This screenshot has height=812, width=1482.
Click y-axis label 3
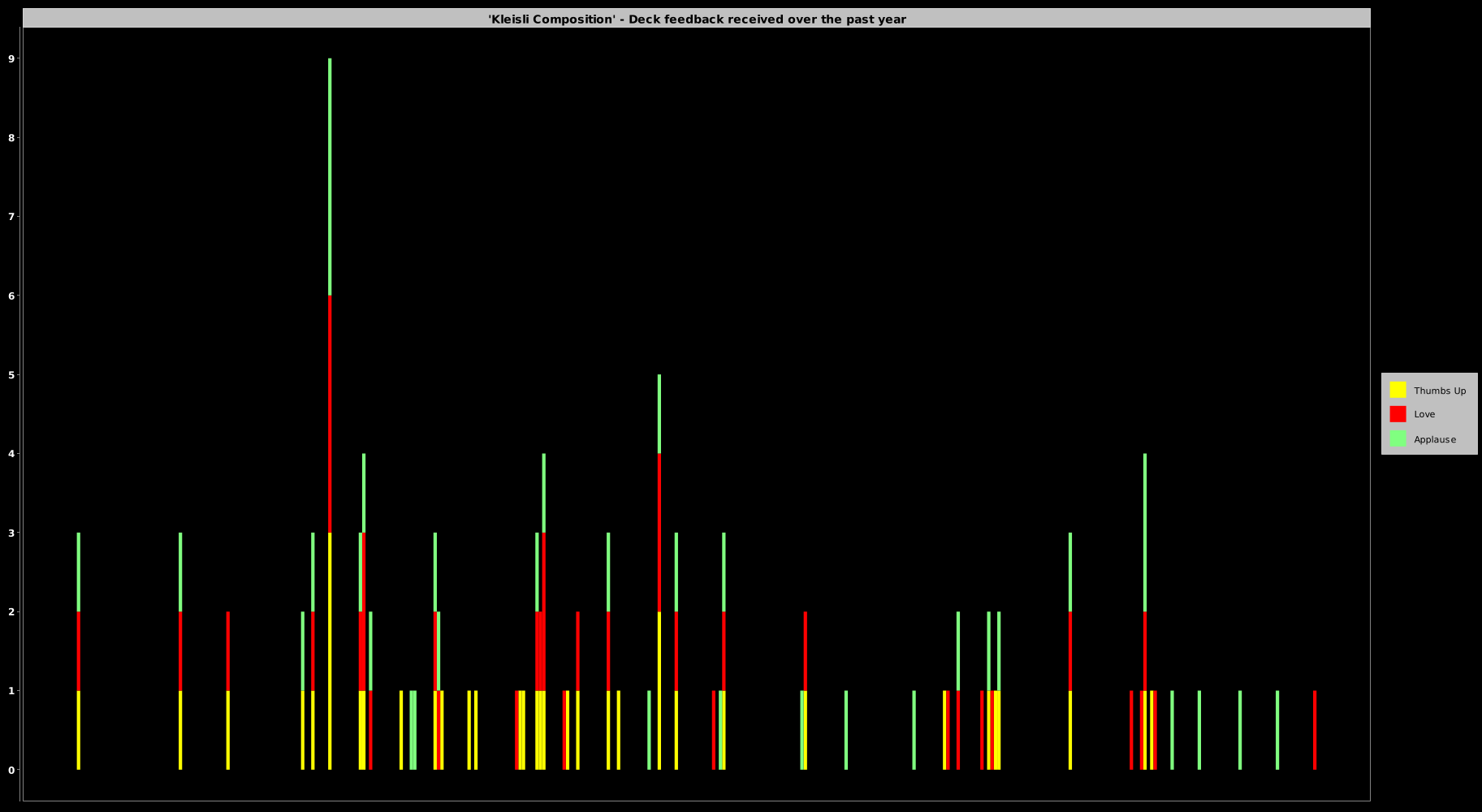point(11,533)
